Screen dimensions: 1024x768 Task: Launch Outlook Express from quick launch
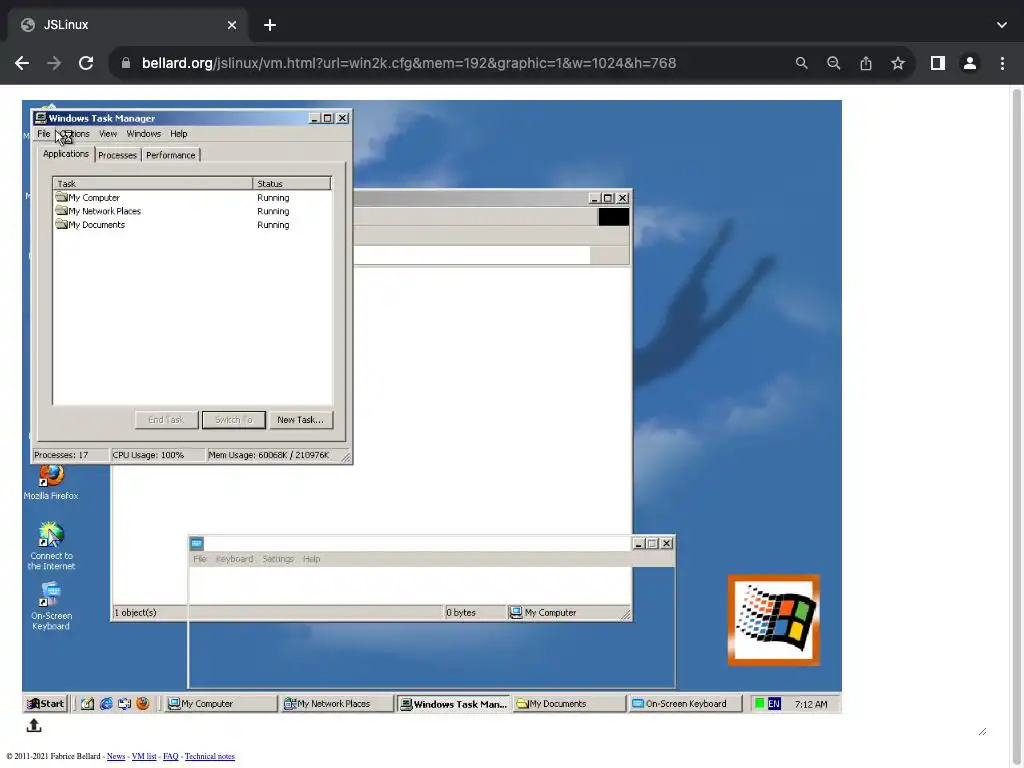tap(124, 703)
